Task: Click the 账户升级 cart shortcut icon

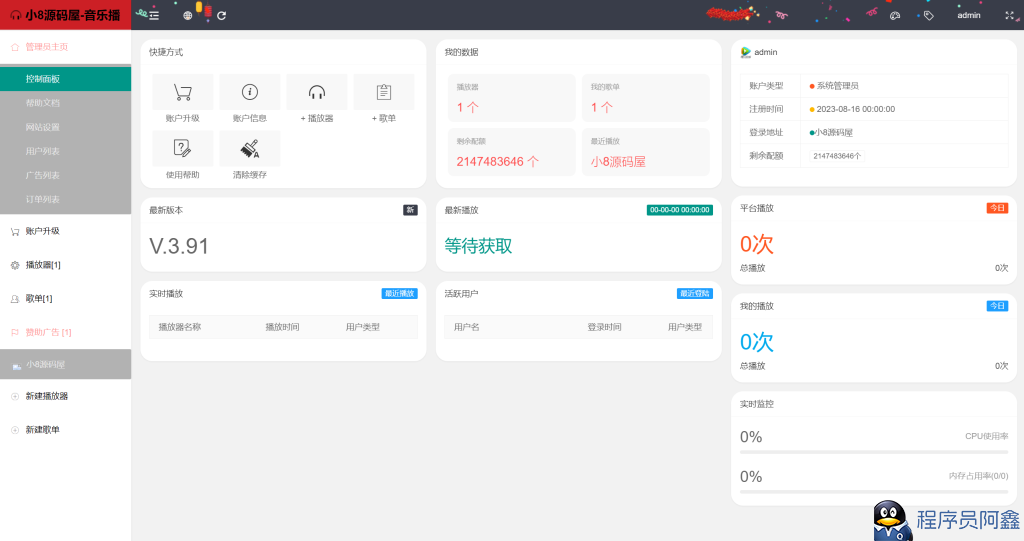Action: [183, 92]
